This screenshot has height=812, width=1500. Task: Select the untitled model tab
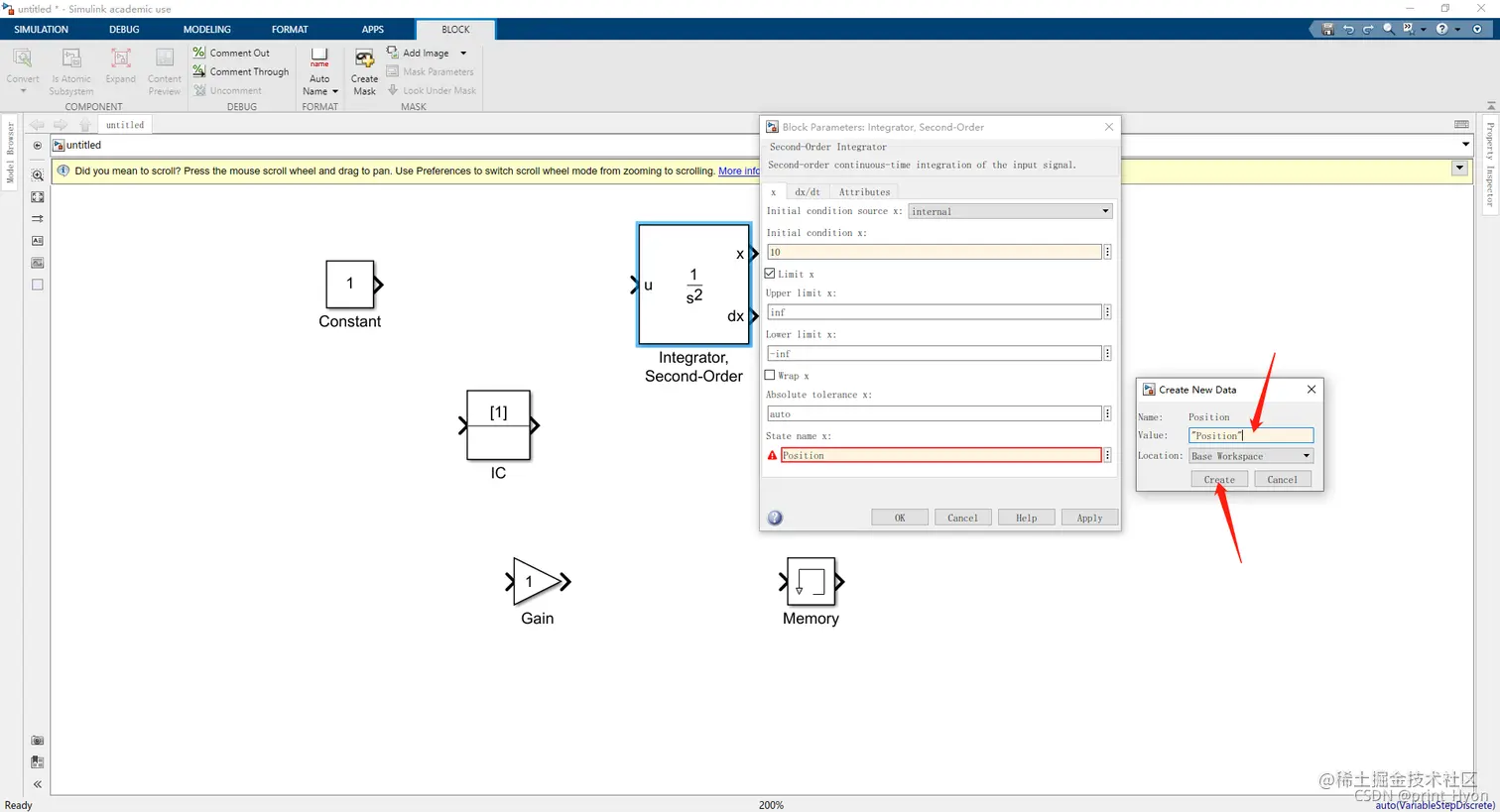pos(125,125)
